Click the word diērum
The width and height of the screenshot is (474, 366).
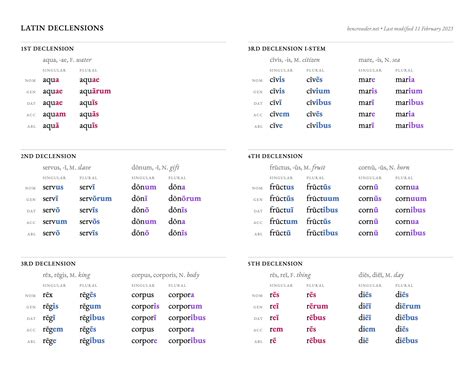(x=408, y=306)
